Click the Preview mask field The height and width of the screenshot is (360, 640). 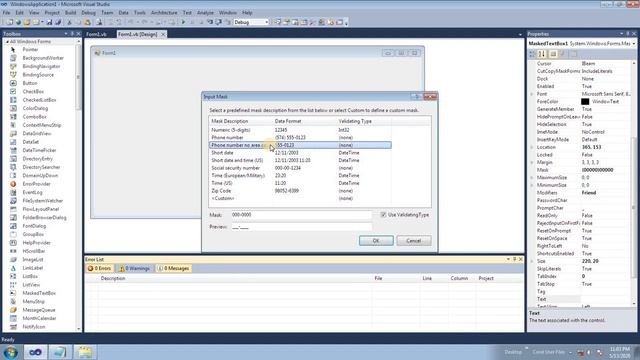tap(301, 227)
